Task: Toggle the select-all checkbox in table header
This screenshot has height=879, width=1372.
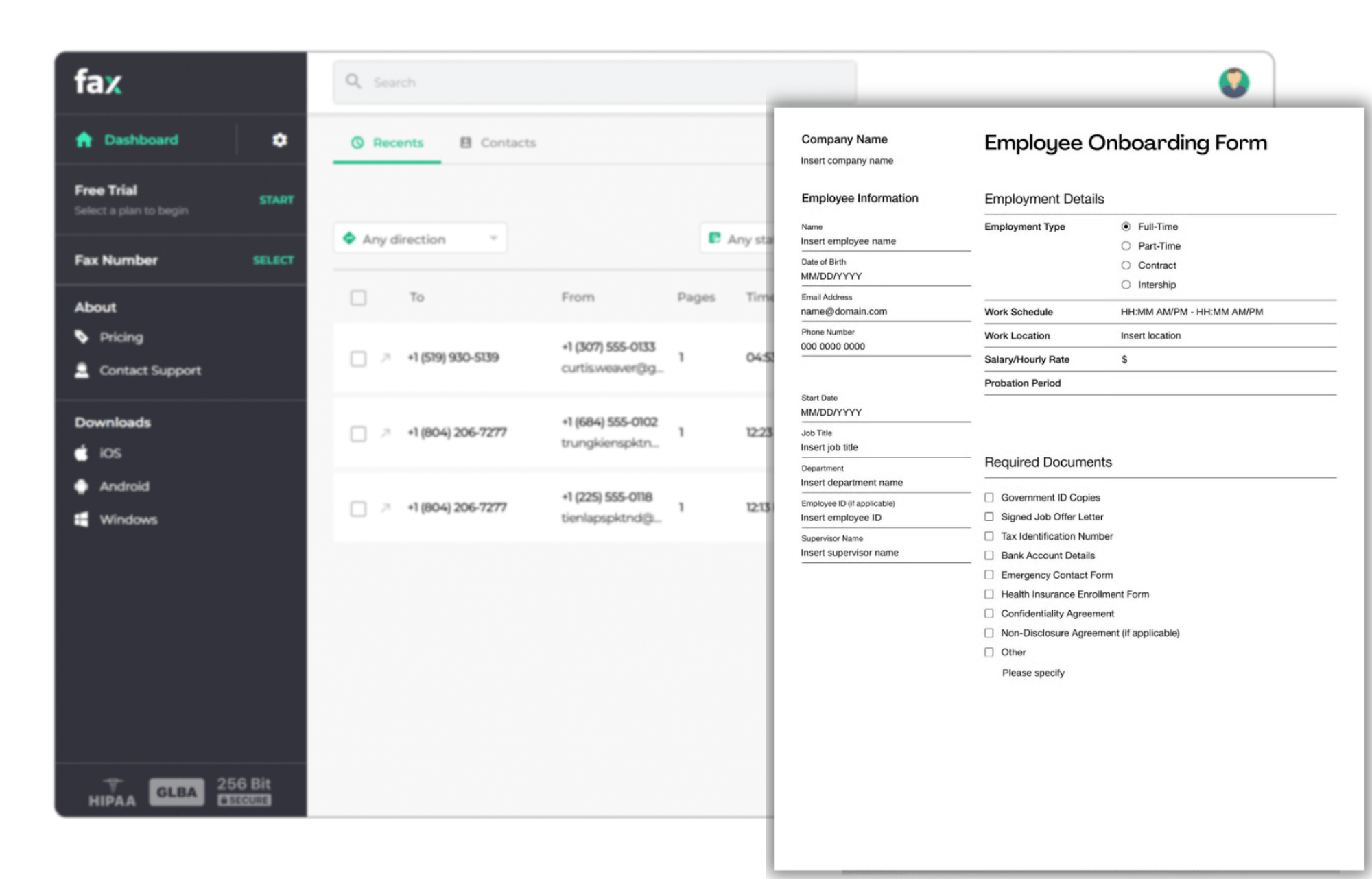Action: [358, 298]
